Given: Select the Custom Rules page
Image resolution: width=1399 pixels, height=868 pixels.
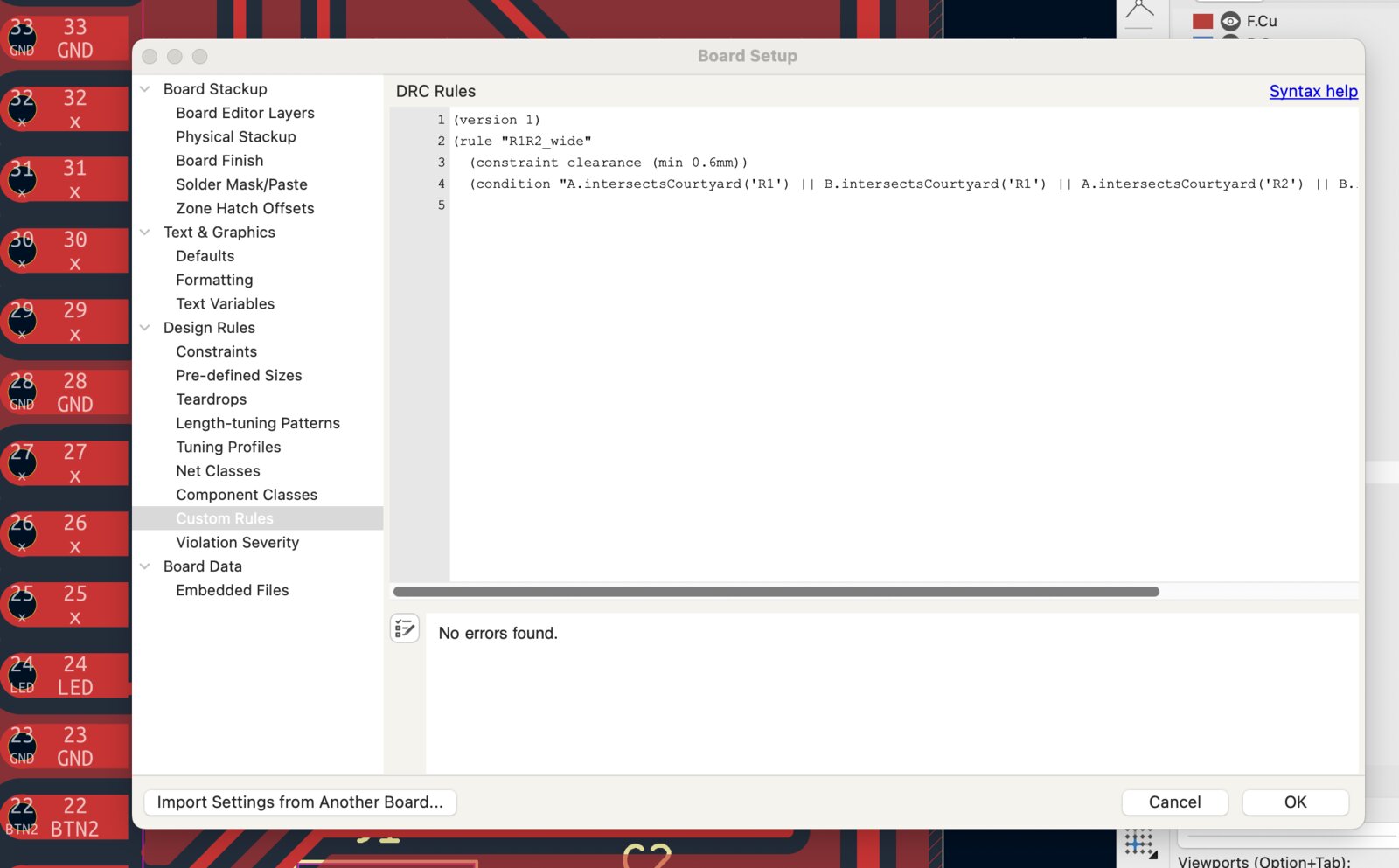Looking at the screenshot, I should click(225, 518).
